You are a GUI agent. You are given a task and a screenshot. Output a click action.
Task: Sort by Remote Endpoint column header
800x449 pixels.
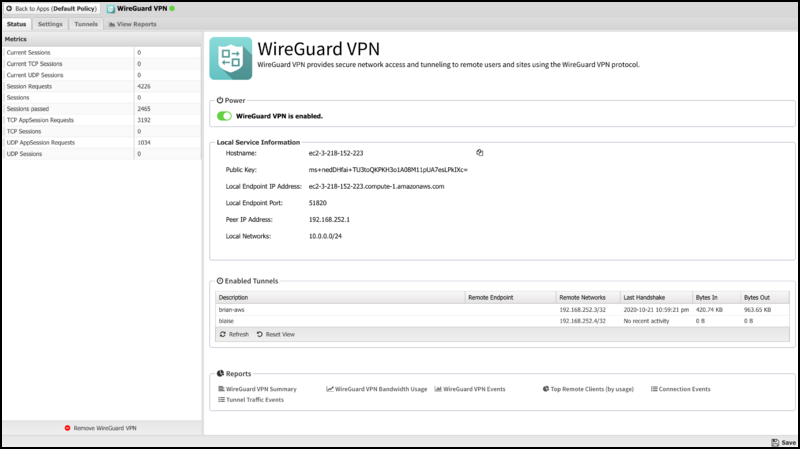point(510,297)
